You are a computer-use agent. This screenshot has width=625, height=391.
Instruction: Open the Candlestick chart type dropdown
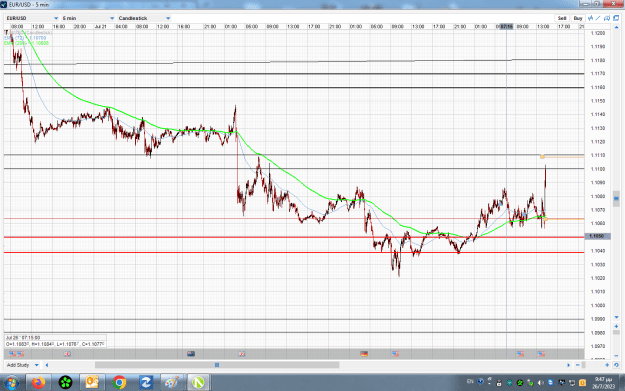point(144,18)
